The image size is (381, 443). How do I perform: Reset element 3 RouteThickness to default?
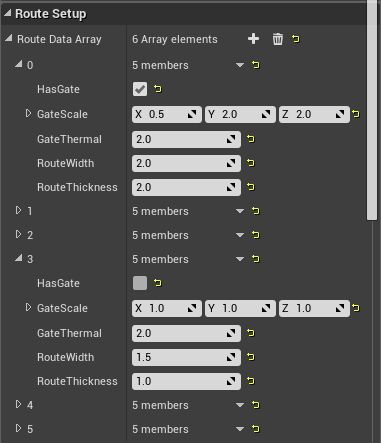click(251, 381)
